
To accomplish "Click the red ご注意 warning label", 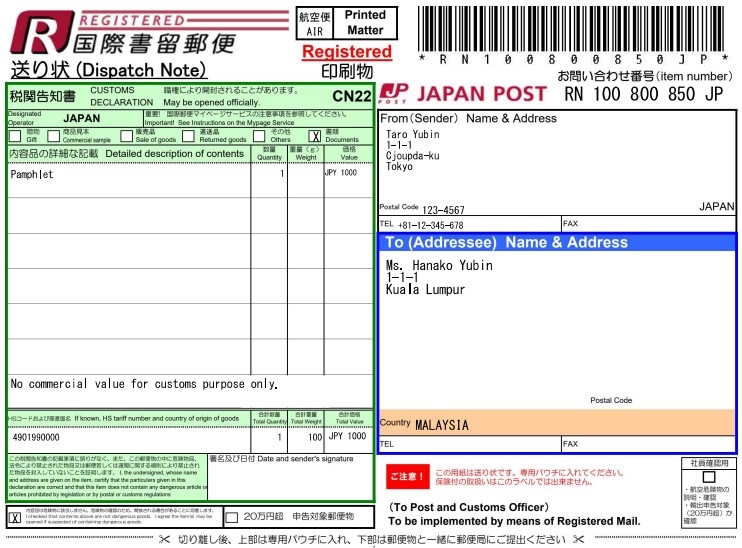I will click(x=407, y=475).
